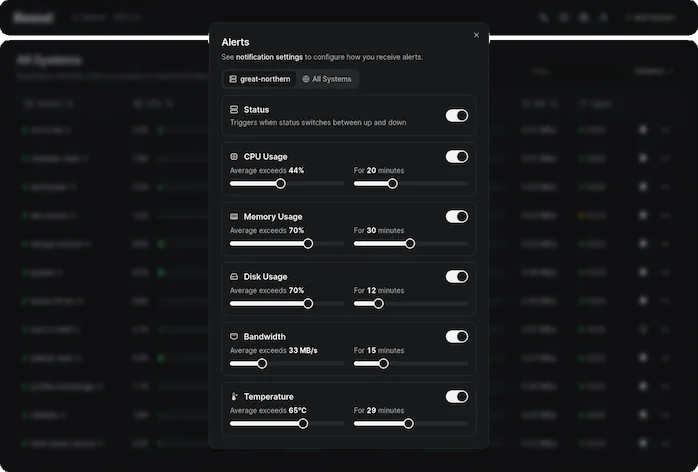Click the Memory Usage minutes slider handle
698x472 pixels.
click(410, 243)
